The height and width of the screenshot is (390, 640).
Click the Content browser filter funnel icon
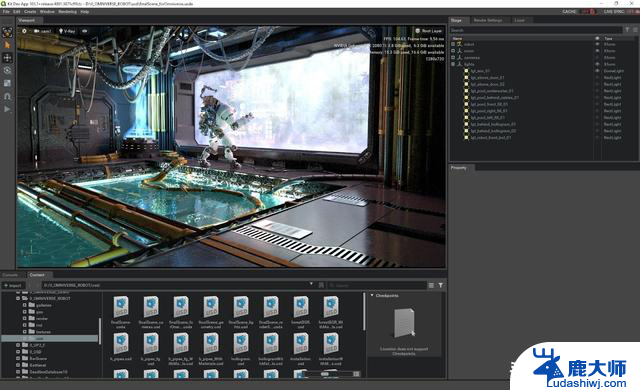(441, 286)
